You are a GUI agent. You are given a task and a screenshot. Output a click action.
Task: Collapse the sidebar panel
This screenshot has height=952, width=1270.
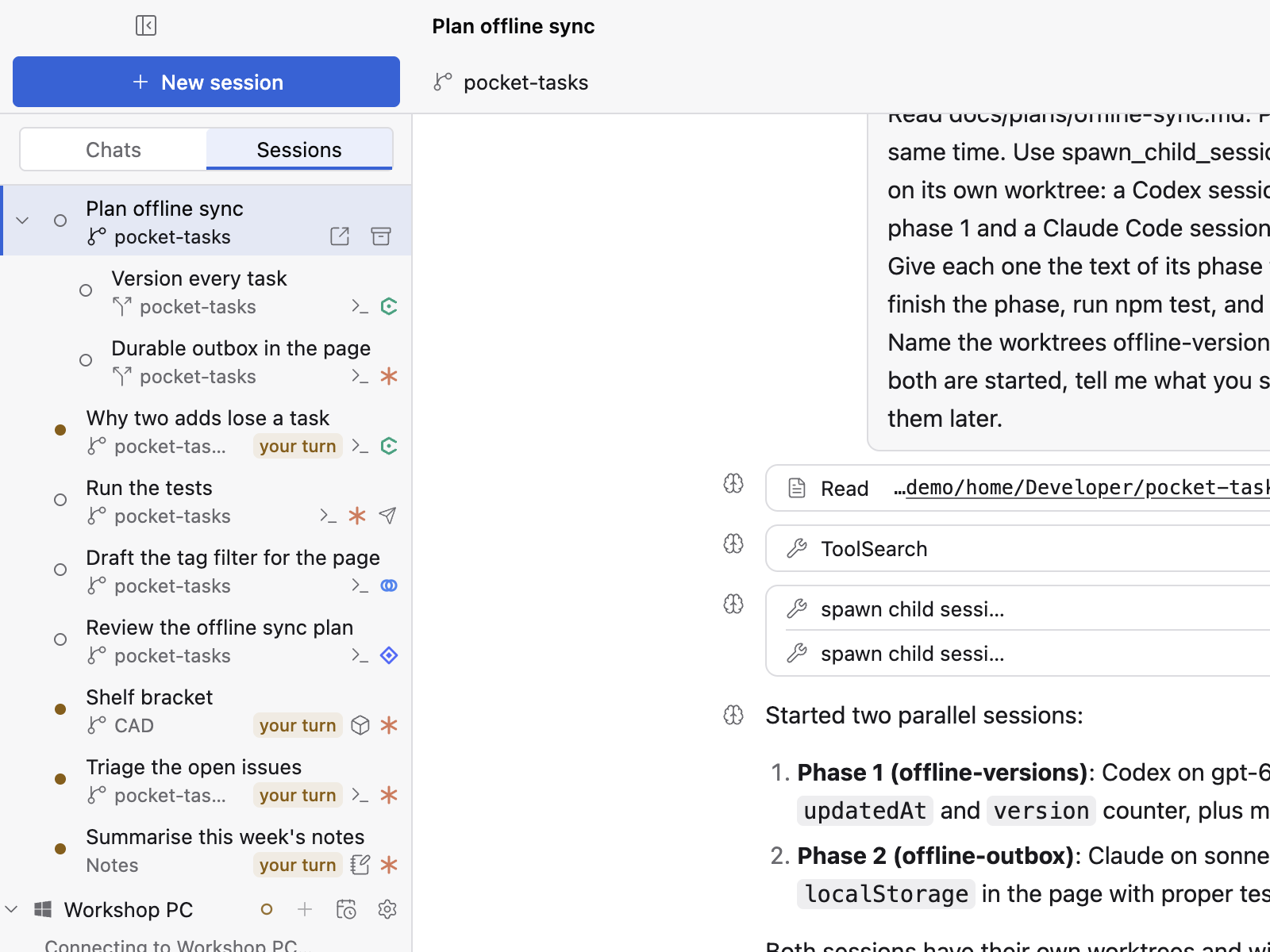(x=146, y=25)
